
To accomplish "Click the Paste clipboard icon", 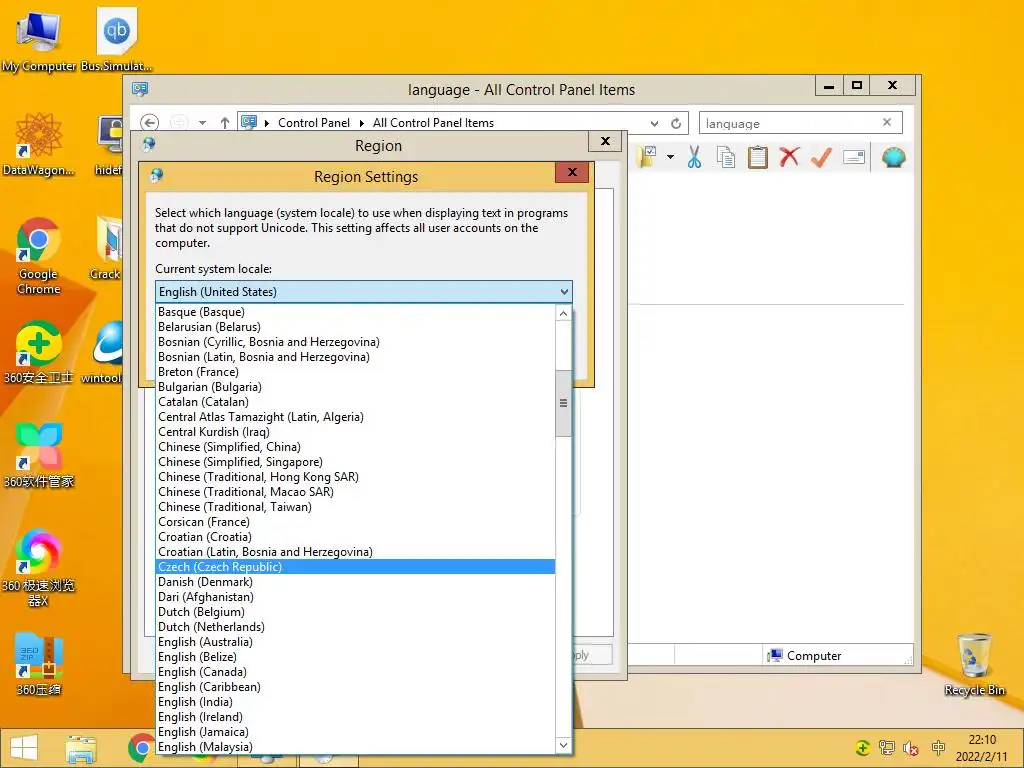I will (758, 157).
